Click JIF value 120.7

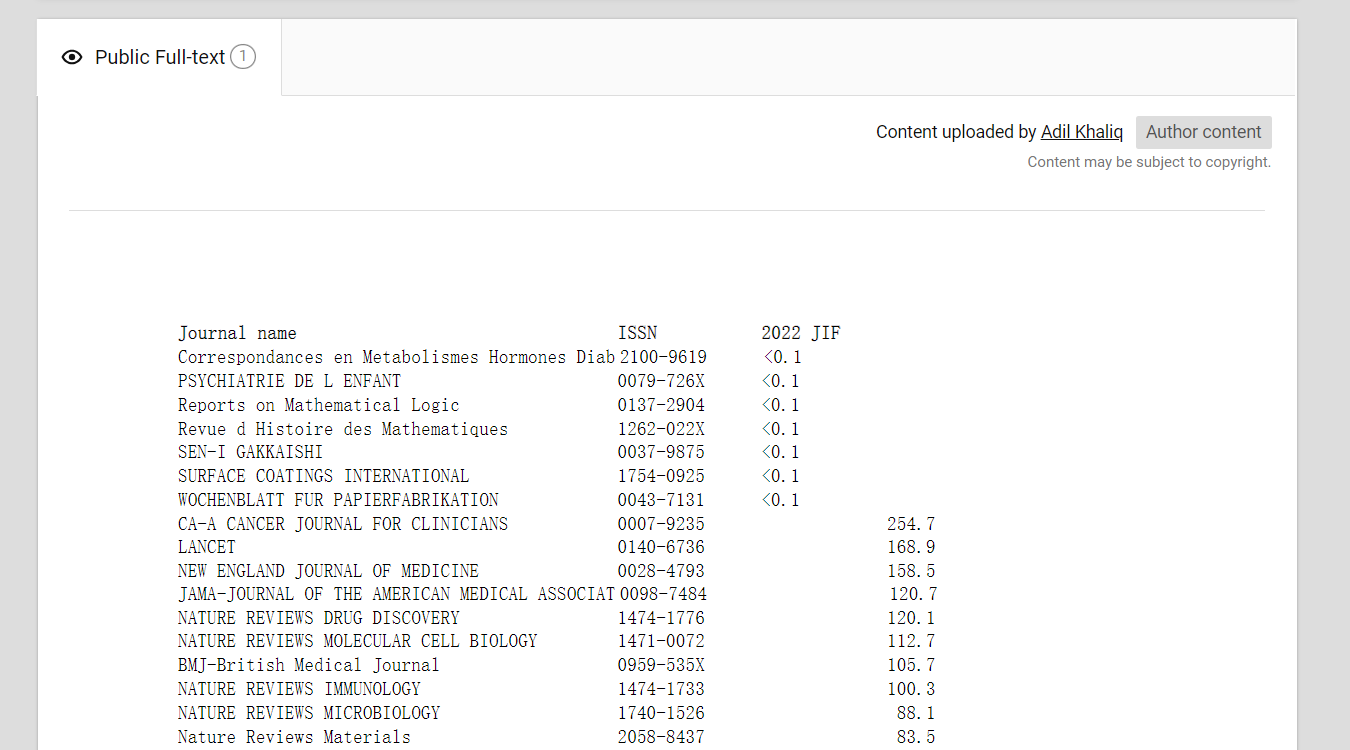click(913, 594)
